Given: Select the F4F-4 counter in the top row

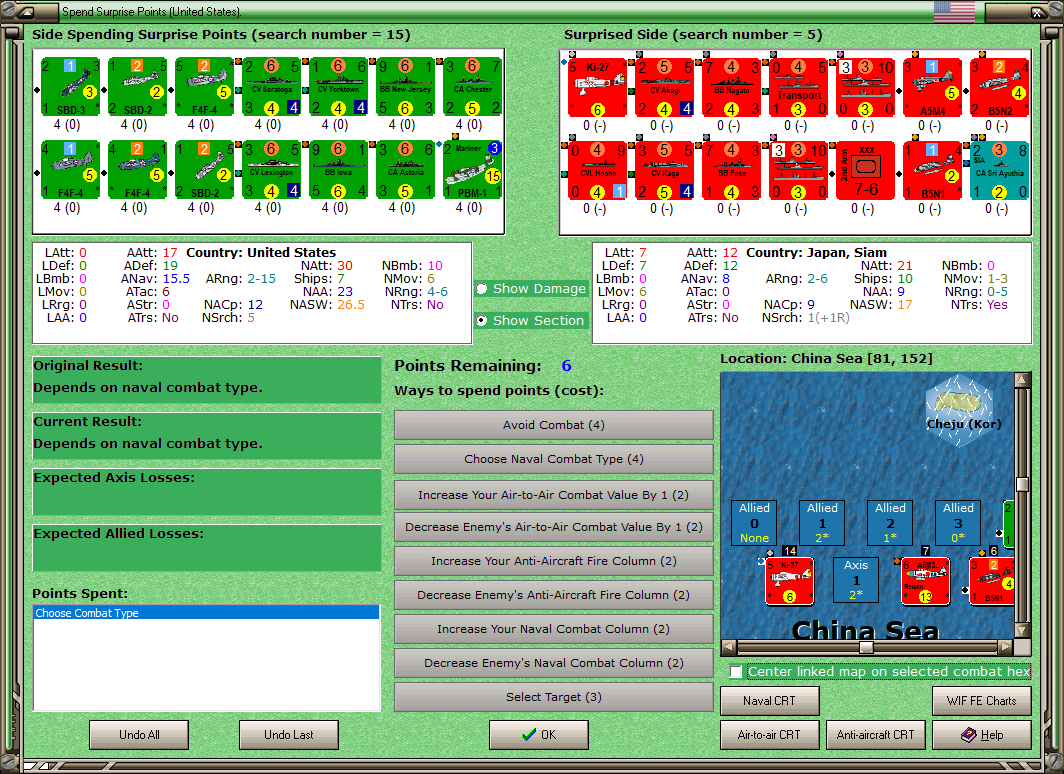Looking at the screenshot, I should [204, 87].
